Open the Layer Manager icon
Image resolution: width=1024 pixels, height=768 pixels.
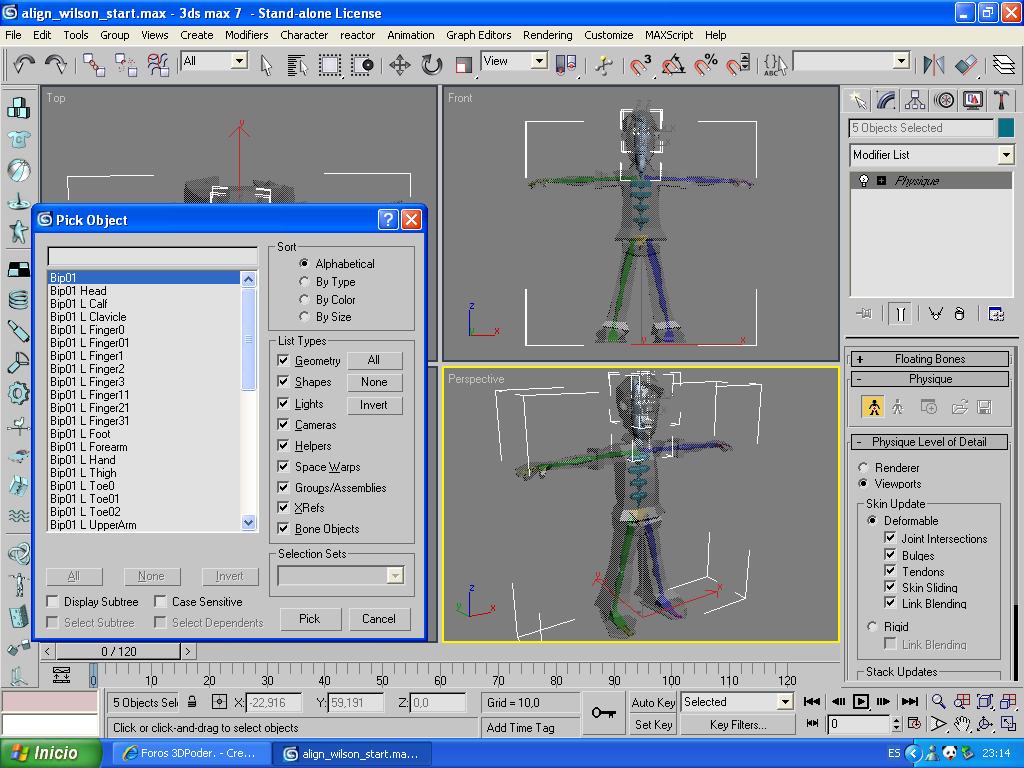1004,65
